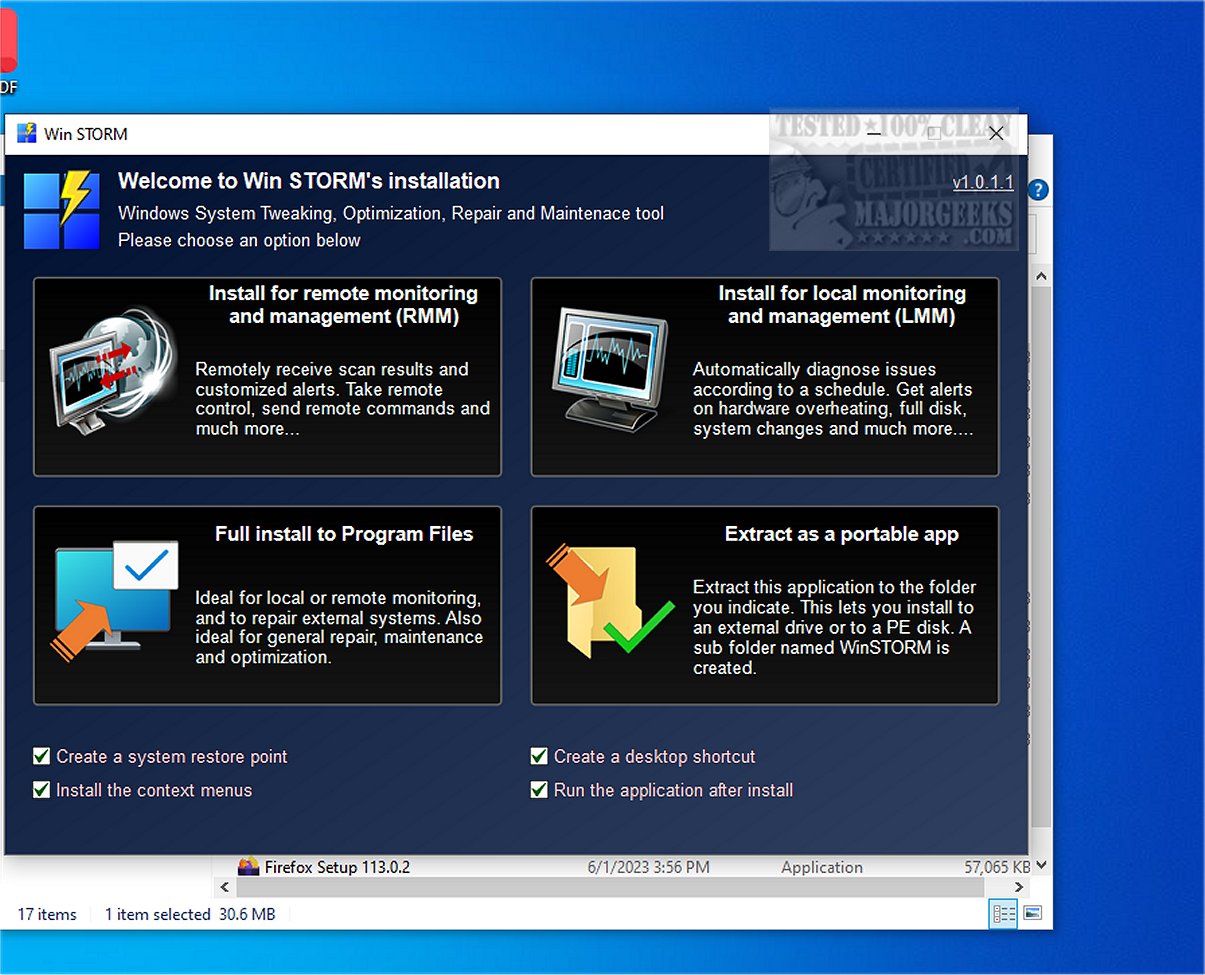Maximize the Win STORM installer window
The height and width of the screenshot is (975, 1205).
(x=933, y=133)
